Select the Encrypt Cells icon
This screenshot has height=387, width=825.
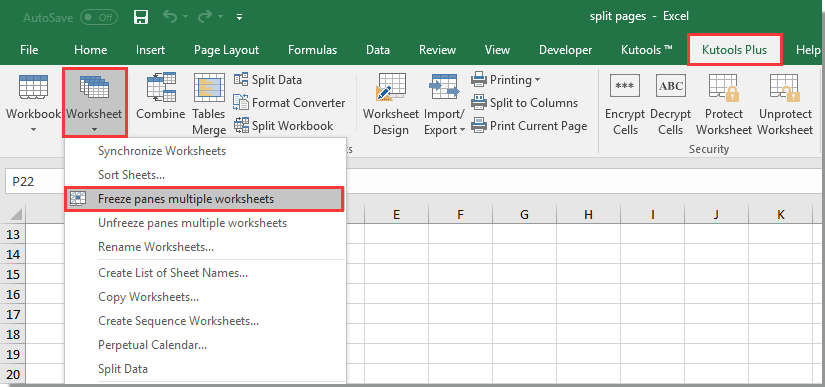625,86
